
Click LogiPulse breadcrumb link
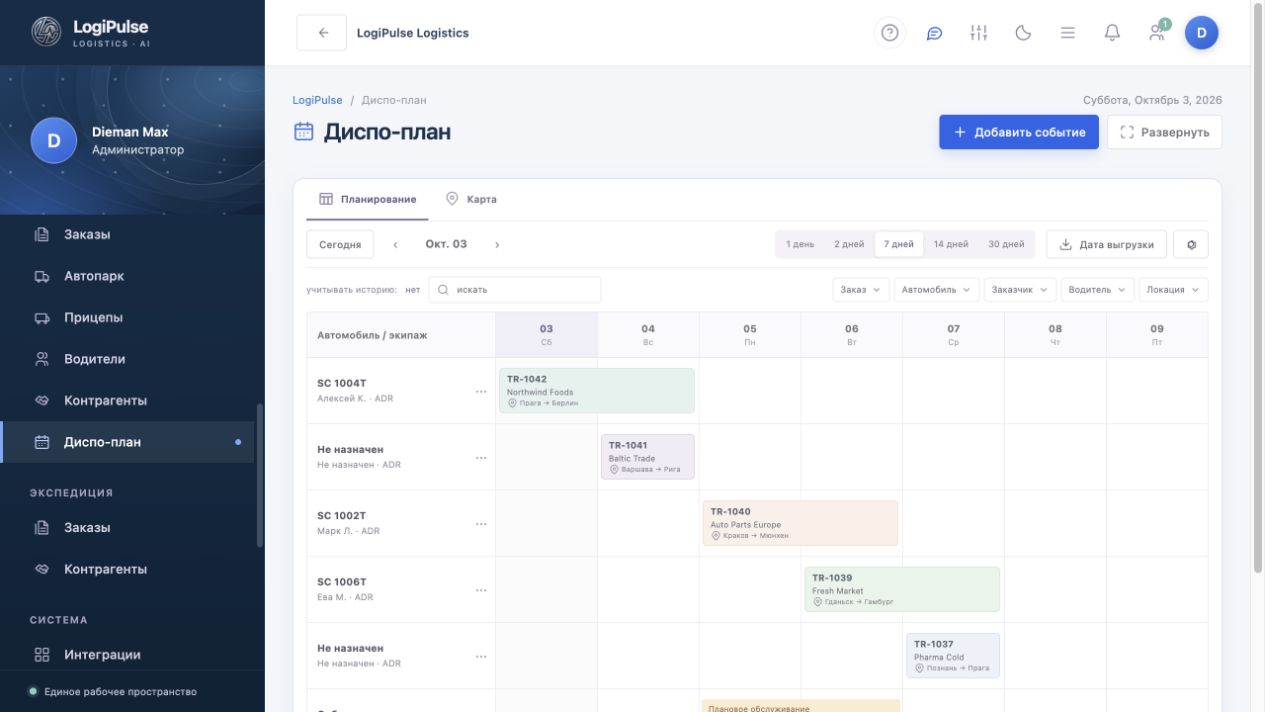point(317,100)
